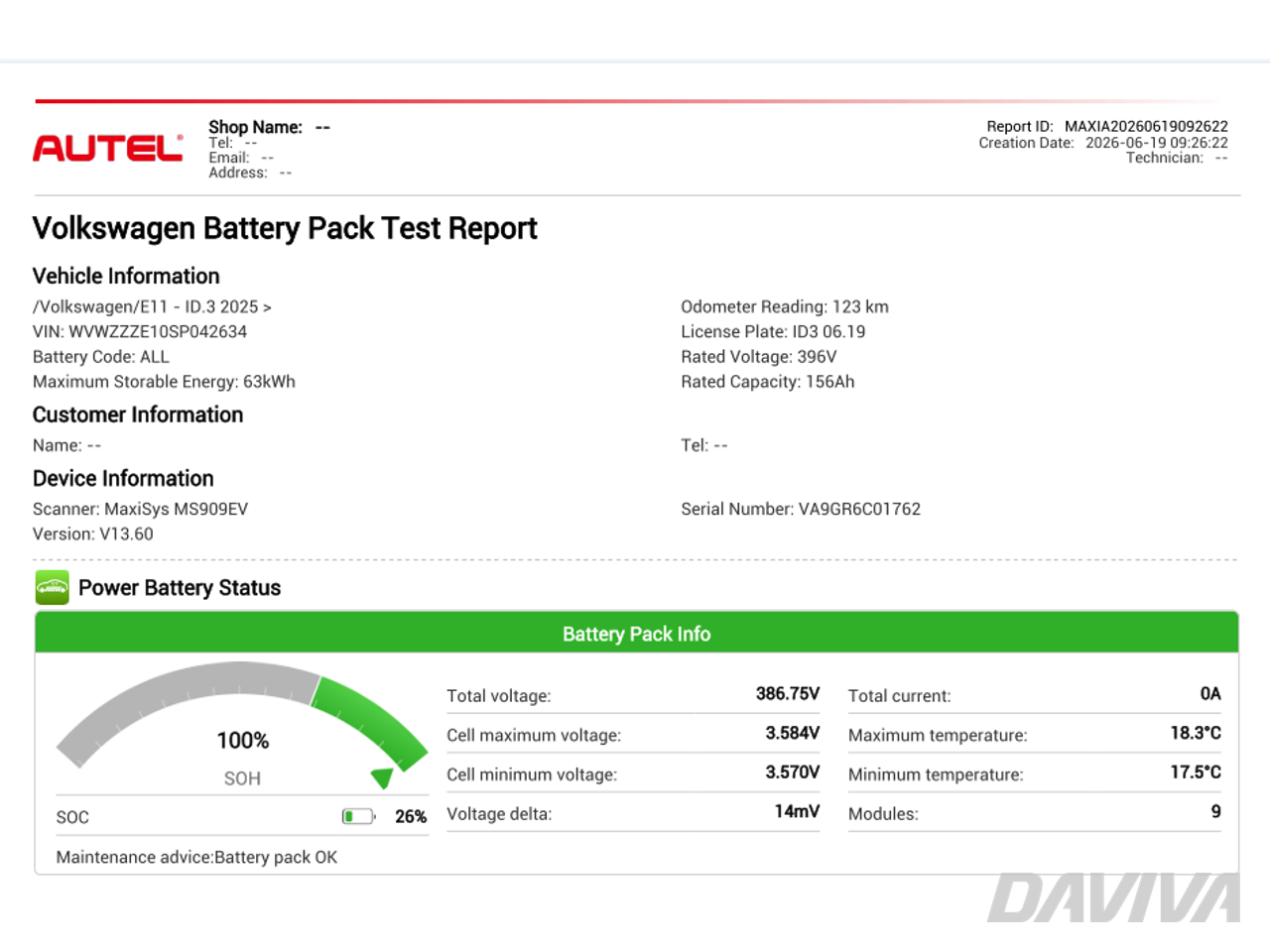The width and height of the screenshot is (1270, 952).
Task: Click the Cell minimum voltage label
Action: (x=532, y=774)
